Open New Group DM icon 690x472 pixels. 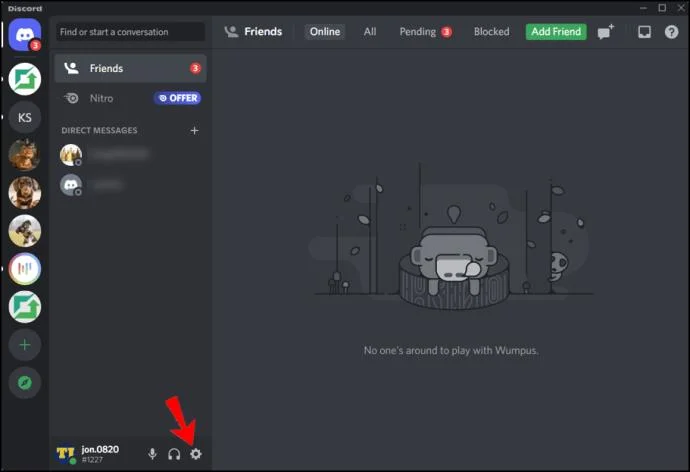(x=606, y=32)
